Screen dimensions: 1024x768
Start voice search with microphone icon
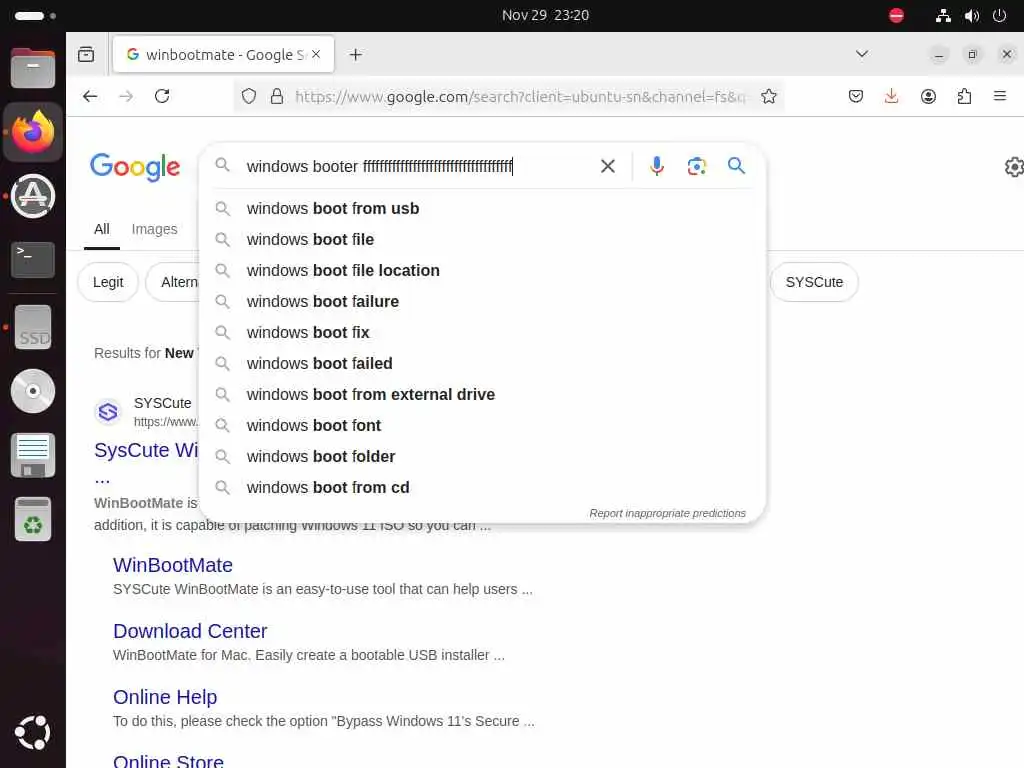657,167
